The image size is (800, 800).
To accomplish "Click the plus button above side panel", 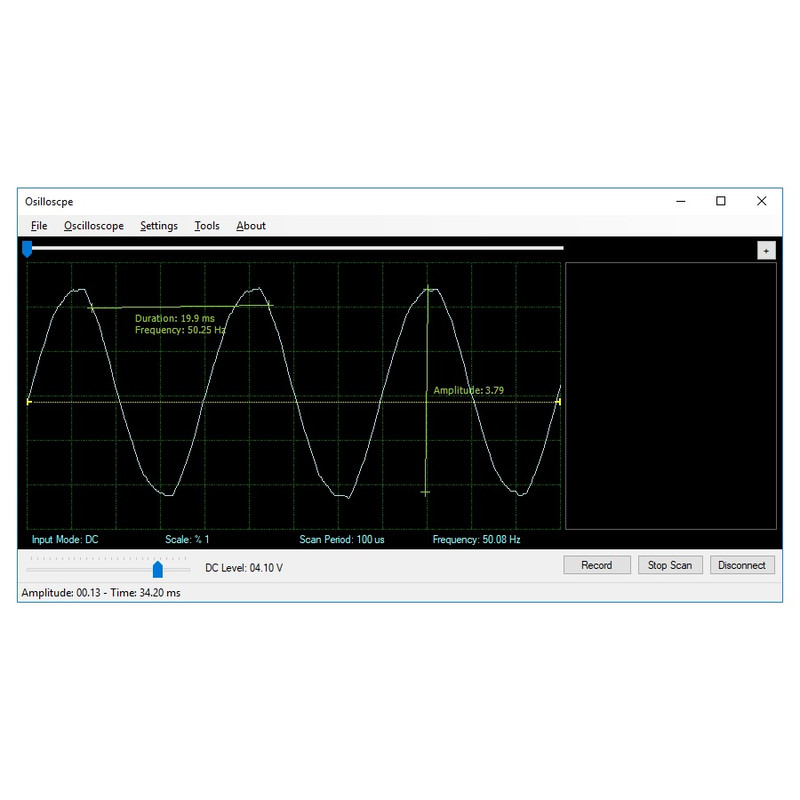I will [x=766, y=251].
